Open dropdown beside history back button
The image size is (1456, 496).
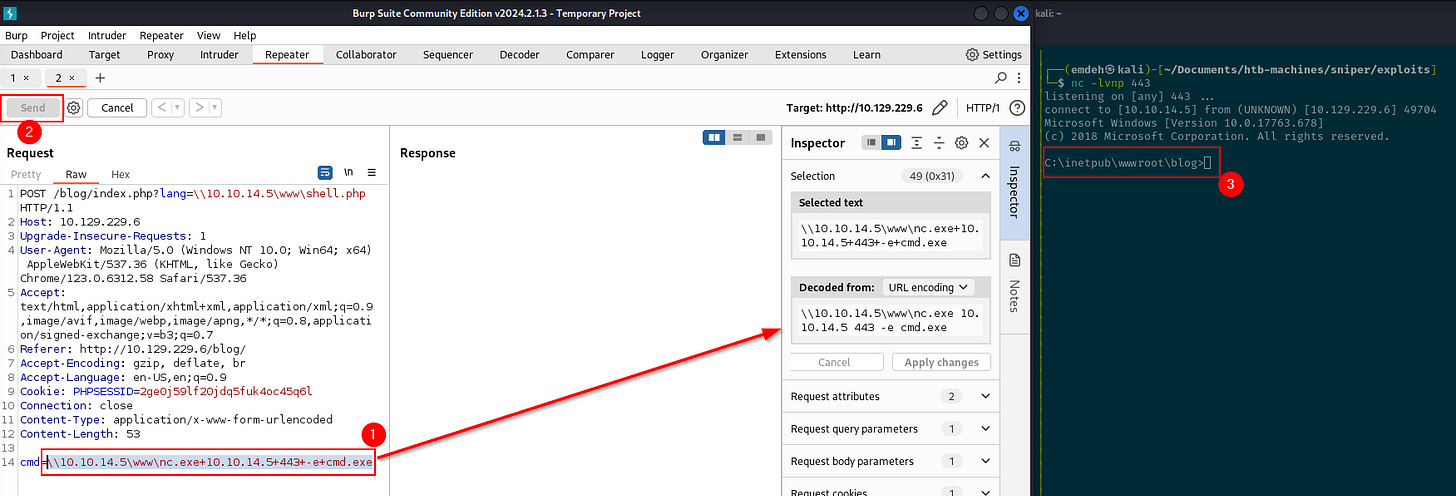(176, 107)
